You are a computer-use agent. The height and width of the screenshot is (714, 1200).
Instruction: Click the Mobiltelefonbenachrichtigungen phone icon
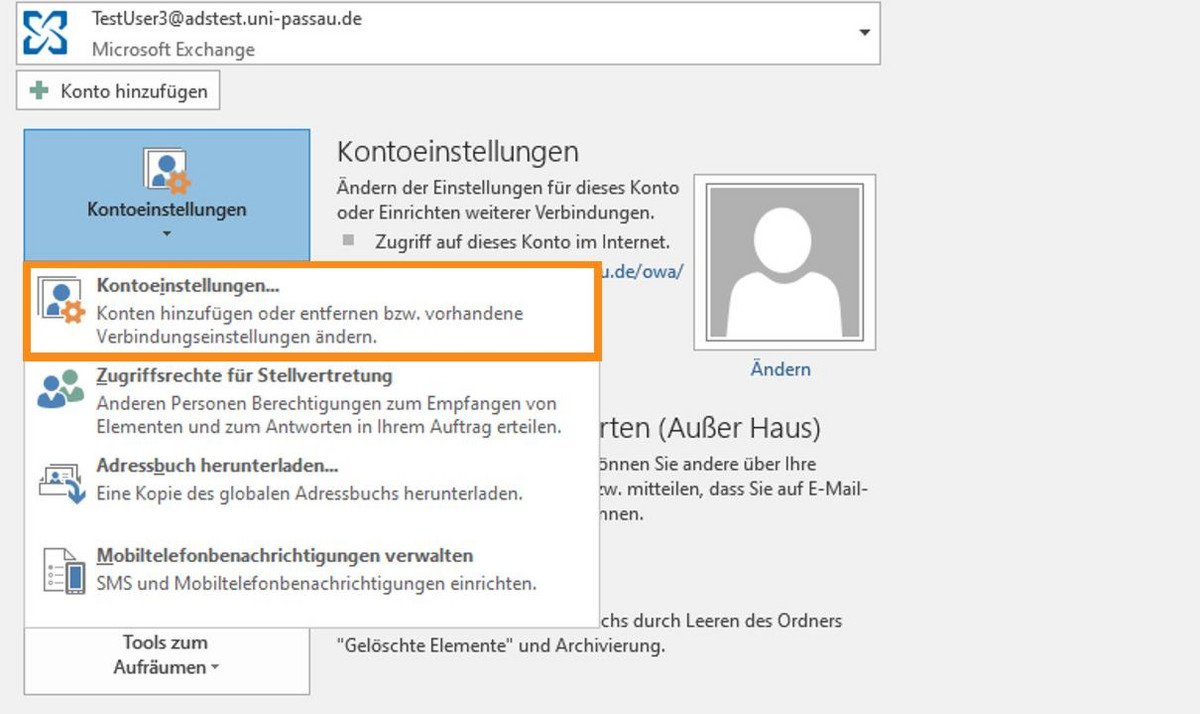(x=64, y=571)
